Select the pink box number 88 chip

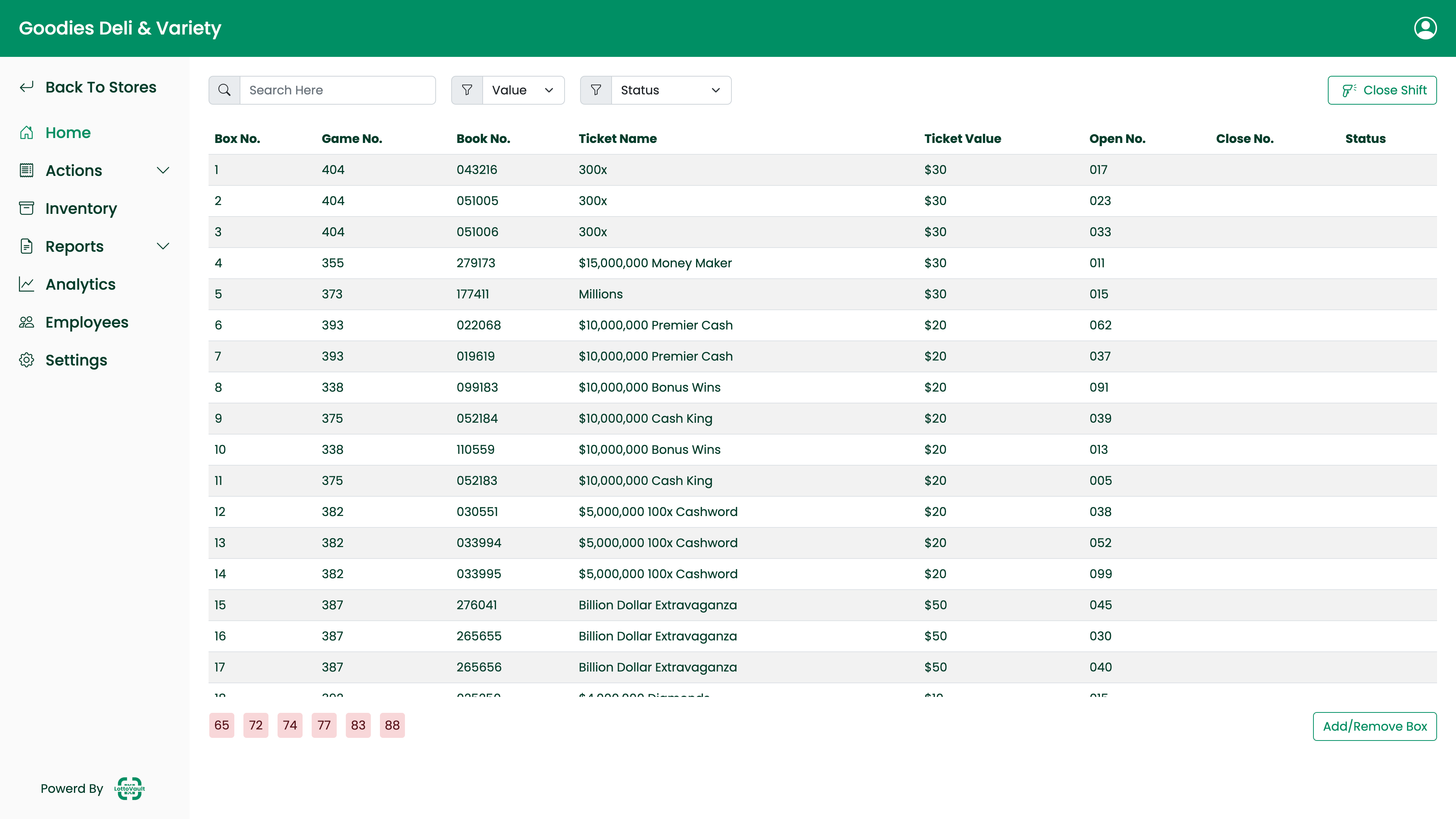pos(392,725)
